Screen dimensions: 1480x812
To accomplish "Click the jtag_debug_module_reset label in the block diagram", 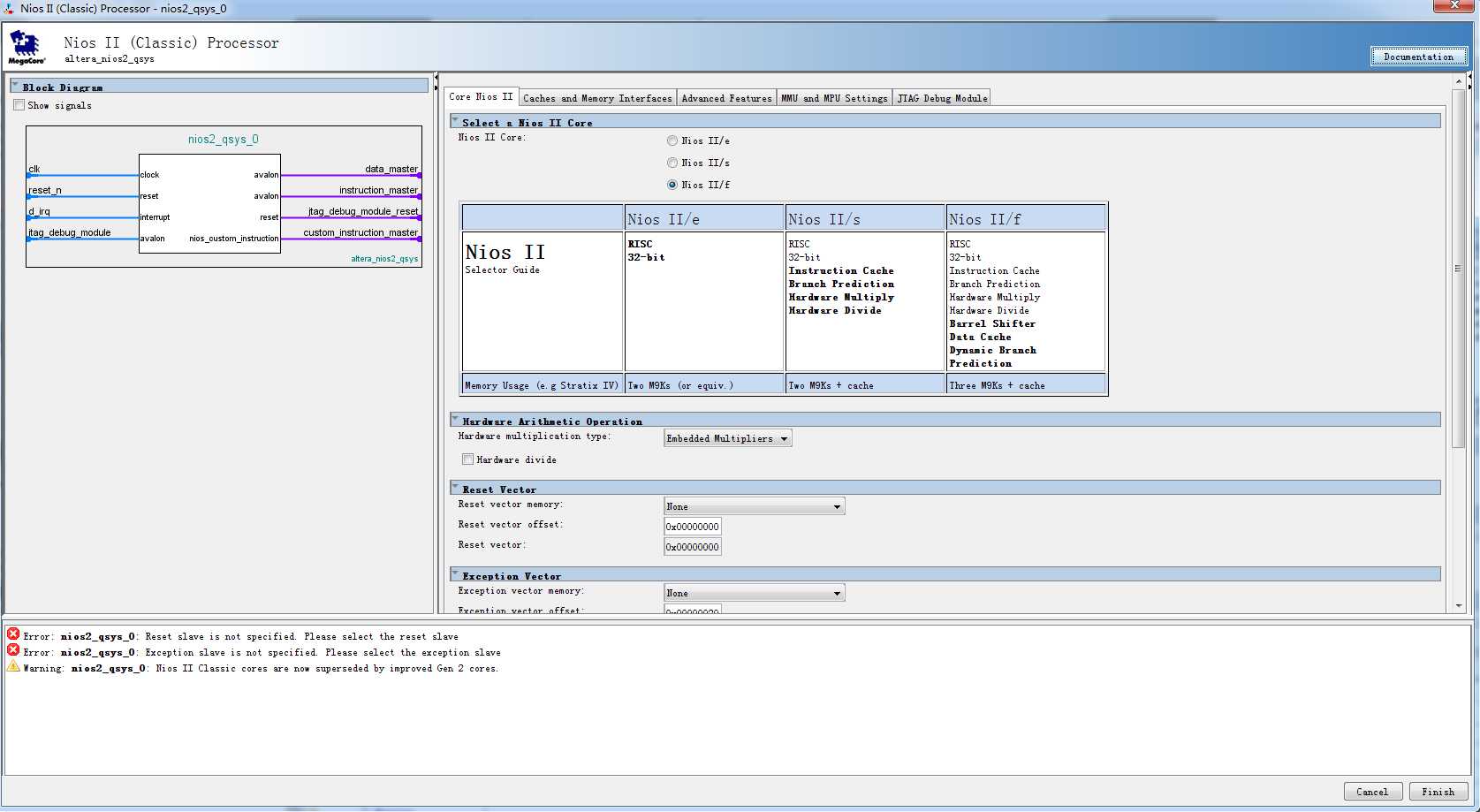I will [x=363, y=211].
